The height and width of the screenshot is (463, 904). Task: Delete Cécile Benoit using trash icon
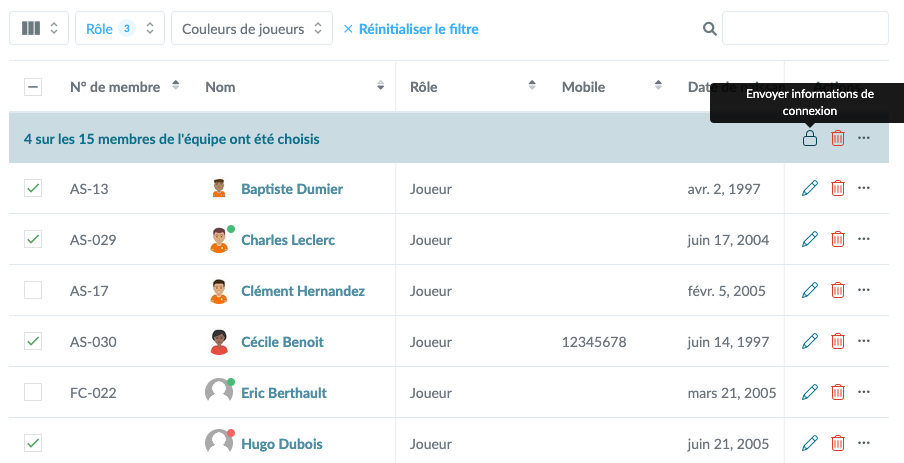(x=838, y=341)
